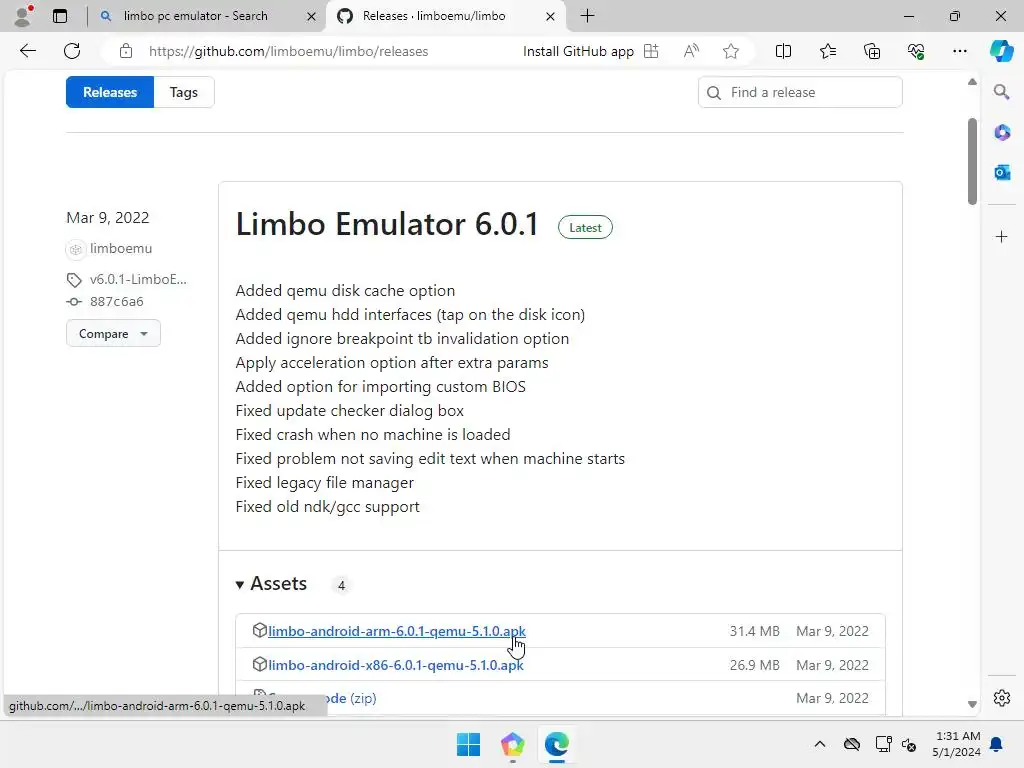
Task: Switch to limbo pc emulator Search tab
Action: 196,16
